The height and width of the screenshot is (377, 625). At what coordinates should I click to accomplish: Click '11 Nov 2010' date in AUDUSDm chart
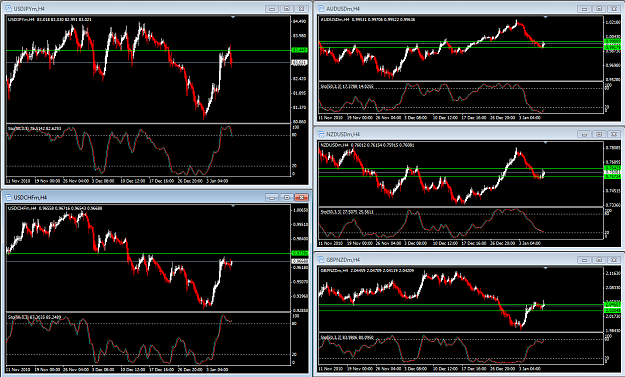[x=330, y=118]
